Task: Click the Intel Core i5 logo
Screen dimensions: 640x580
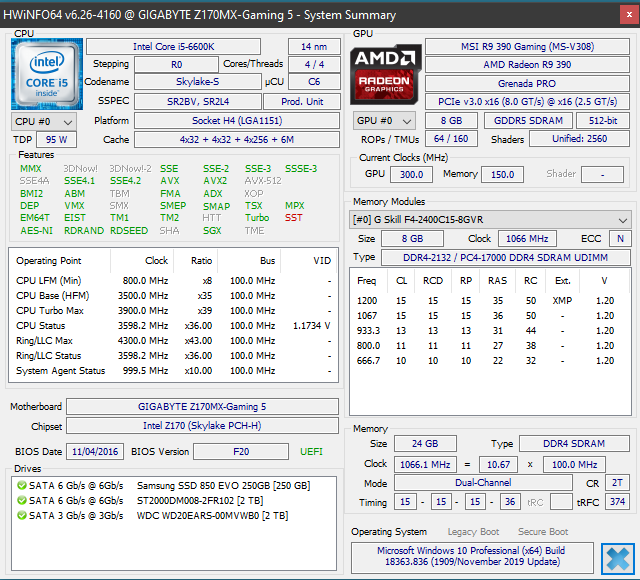Action: tap(45, 73)
